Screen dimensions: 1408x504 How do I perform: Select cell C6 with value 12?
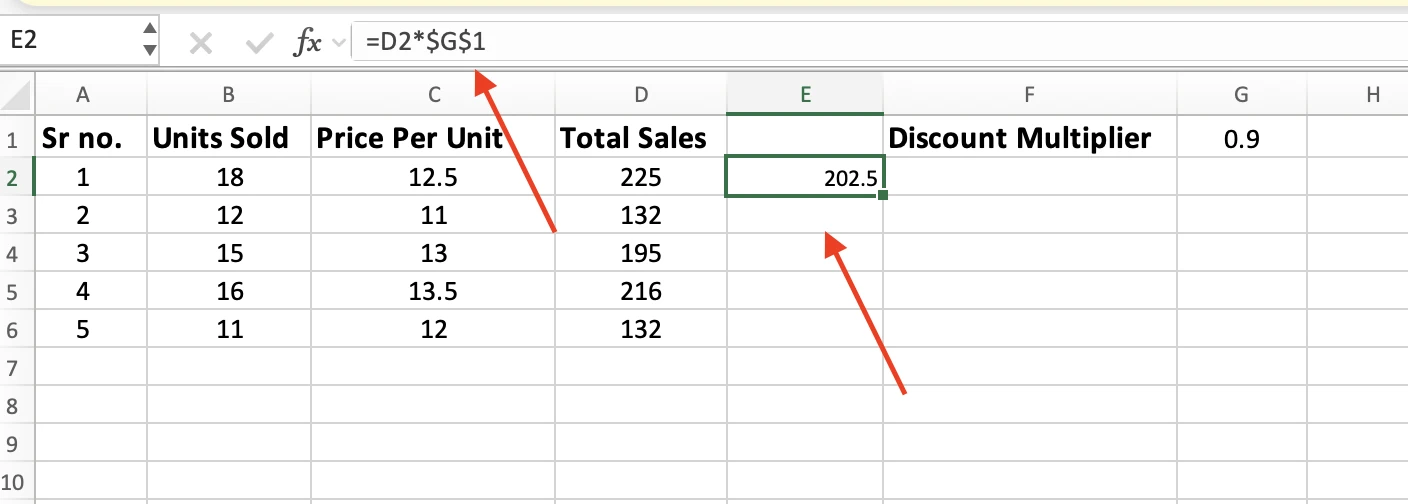(434, 329)
